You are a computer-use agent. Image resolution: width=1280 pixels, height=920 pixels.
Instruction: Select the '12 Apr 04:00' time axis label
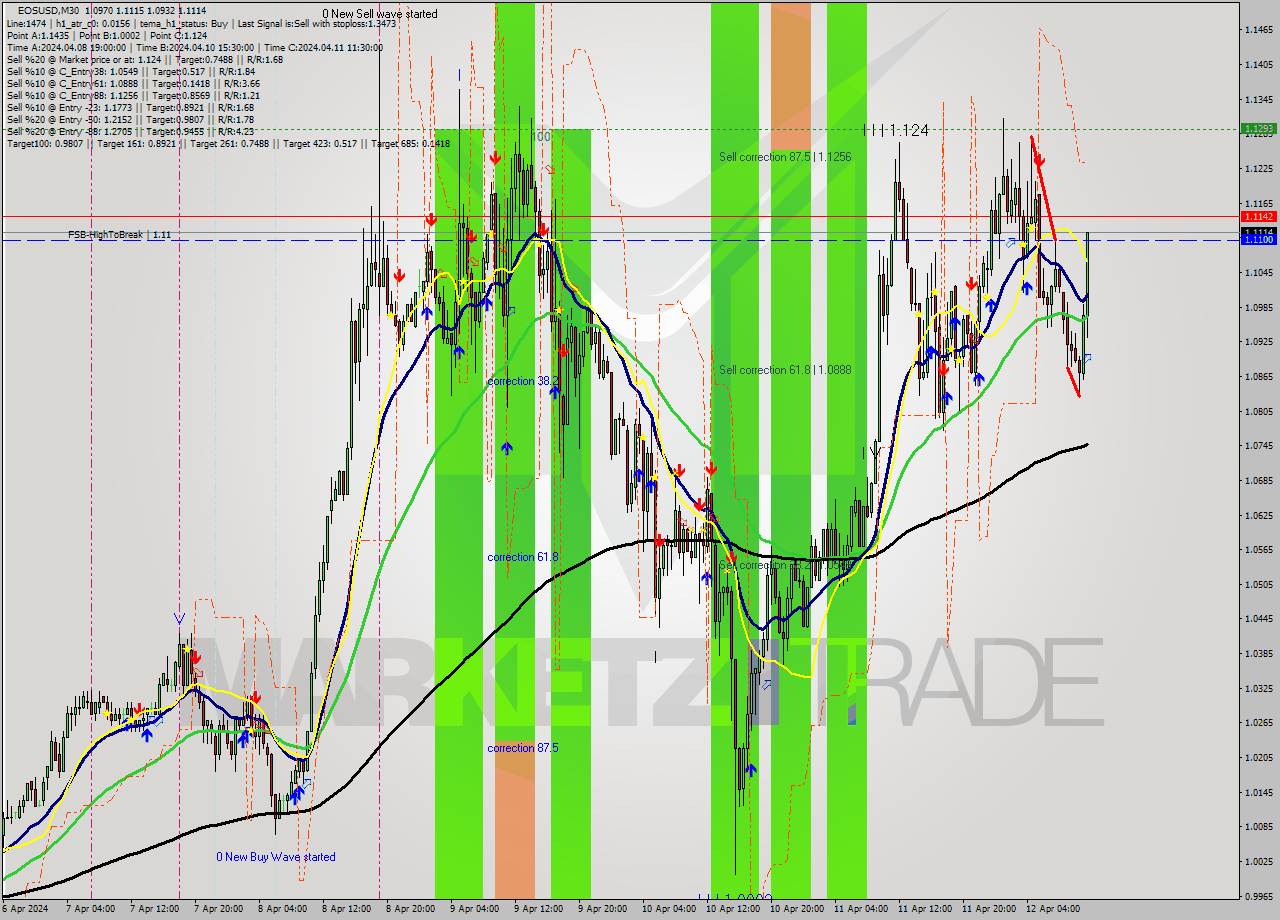pos(1053,909)
